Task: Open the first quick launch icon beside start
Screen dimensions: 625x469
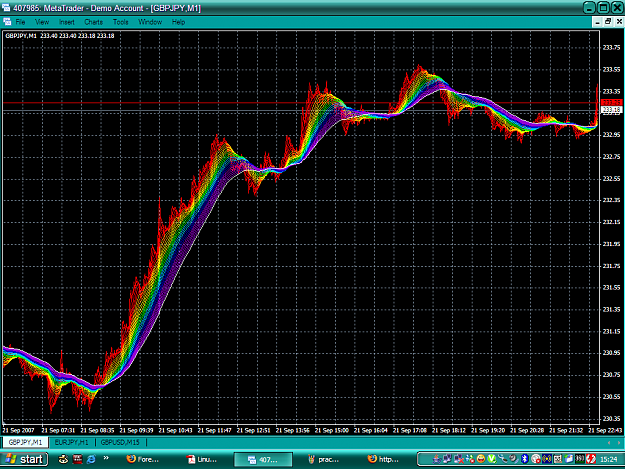Action: point(63,459)
